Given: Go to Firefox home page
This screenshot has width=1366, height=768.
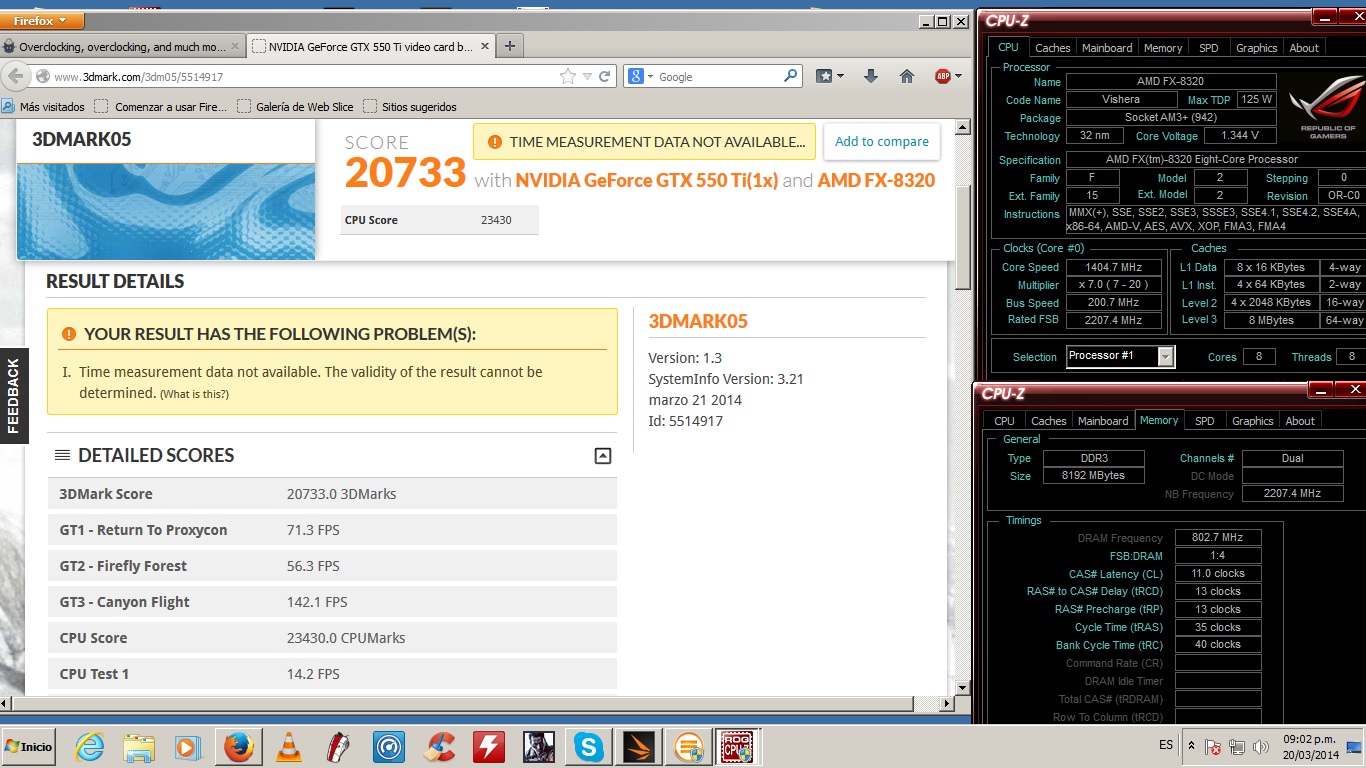Looking at the screenshot, I should pyautogui.click(x=907, y=76).
